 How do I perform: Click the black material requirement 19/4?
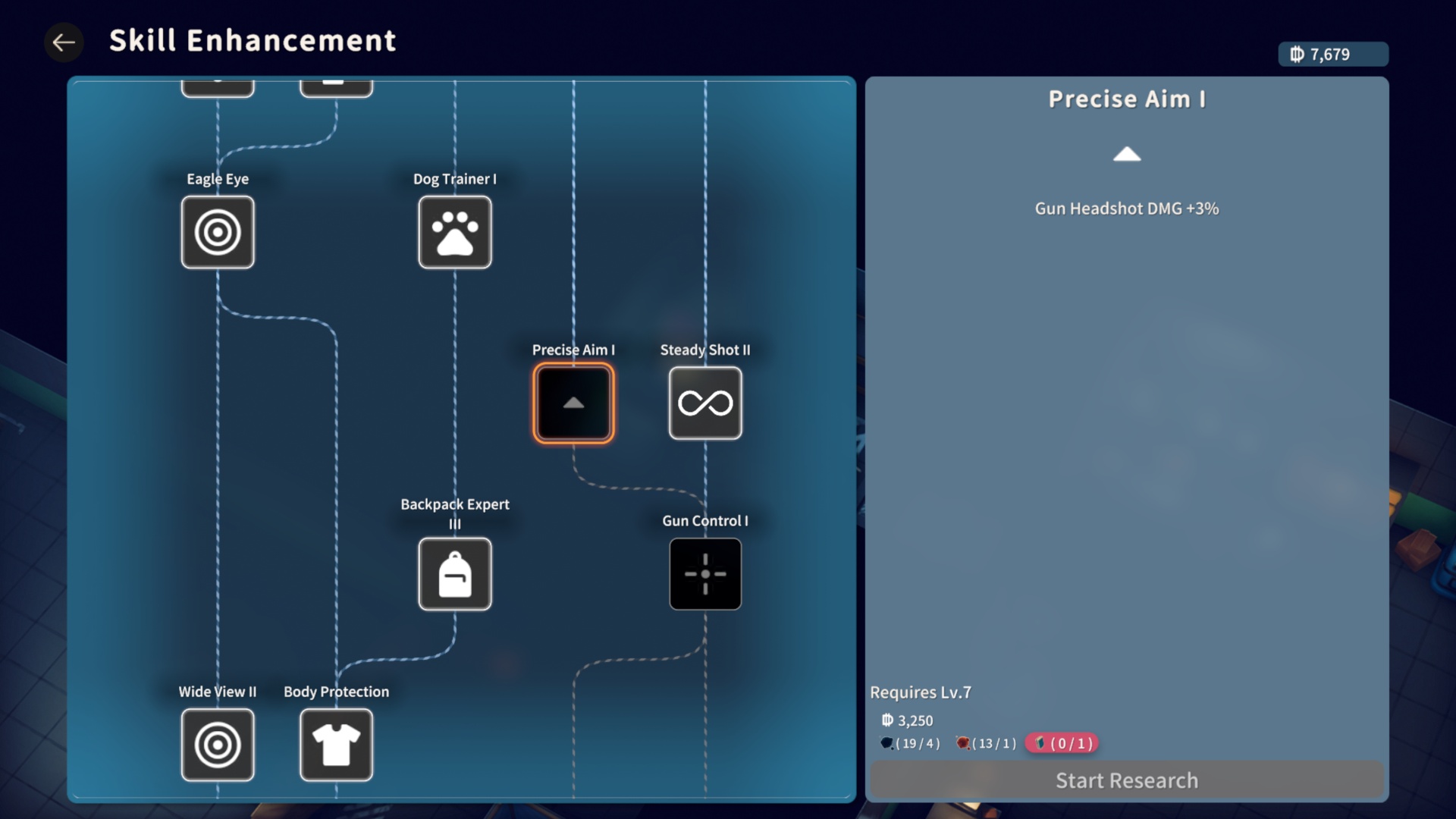[910, 743]
